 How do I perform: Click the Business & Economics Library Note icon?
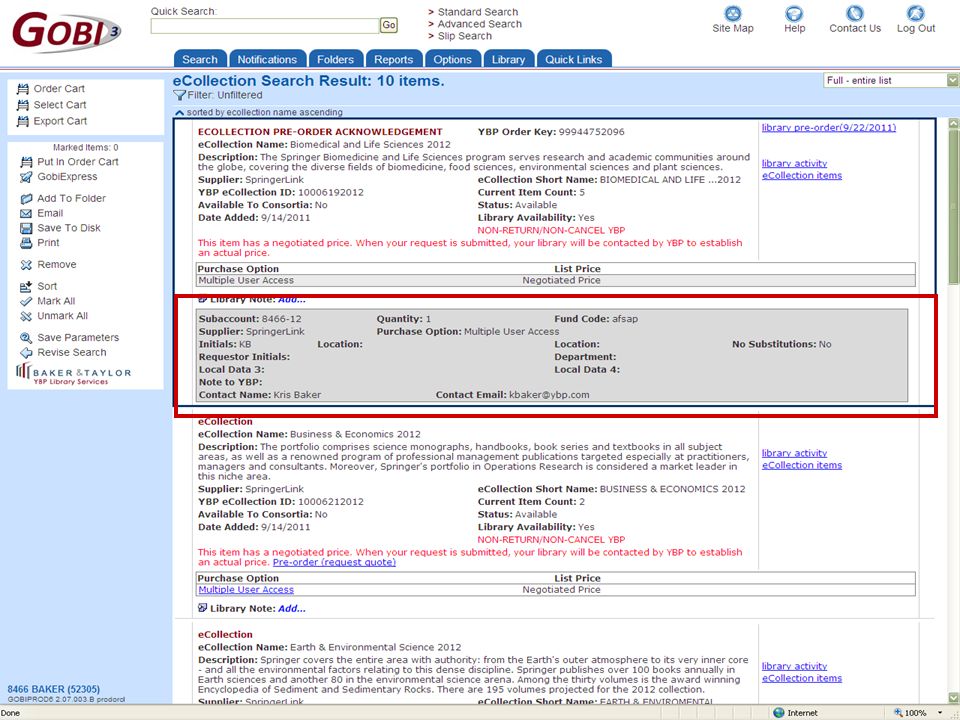tap(203, 608)
